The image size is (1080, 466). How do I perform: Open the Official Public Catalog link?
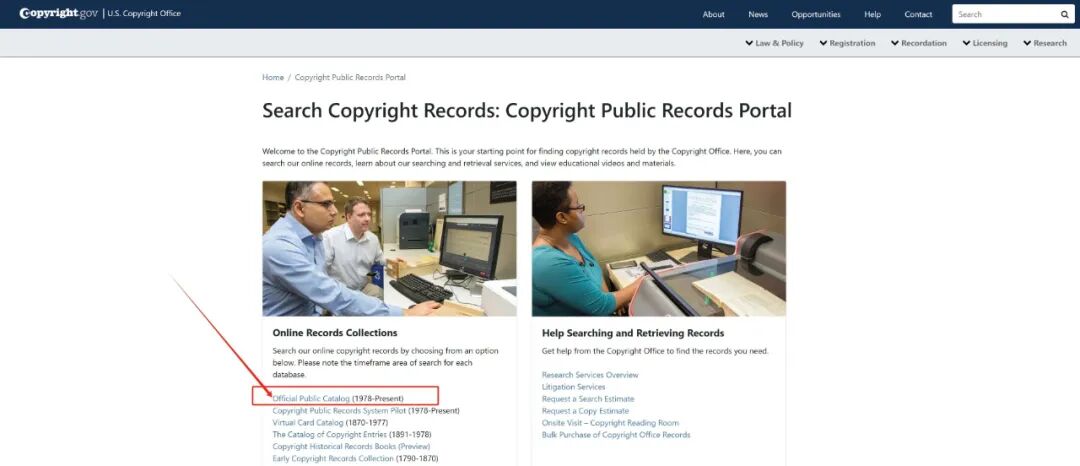point(311,399)
